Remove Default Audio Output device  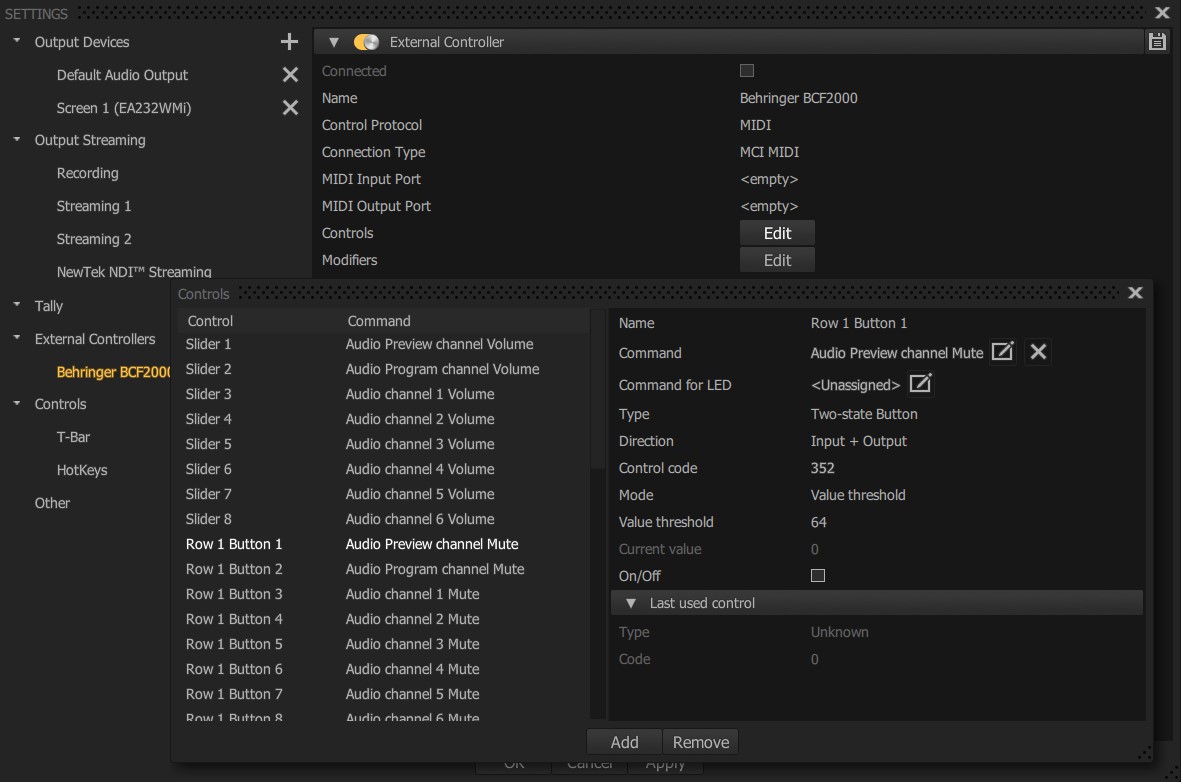290,75
